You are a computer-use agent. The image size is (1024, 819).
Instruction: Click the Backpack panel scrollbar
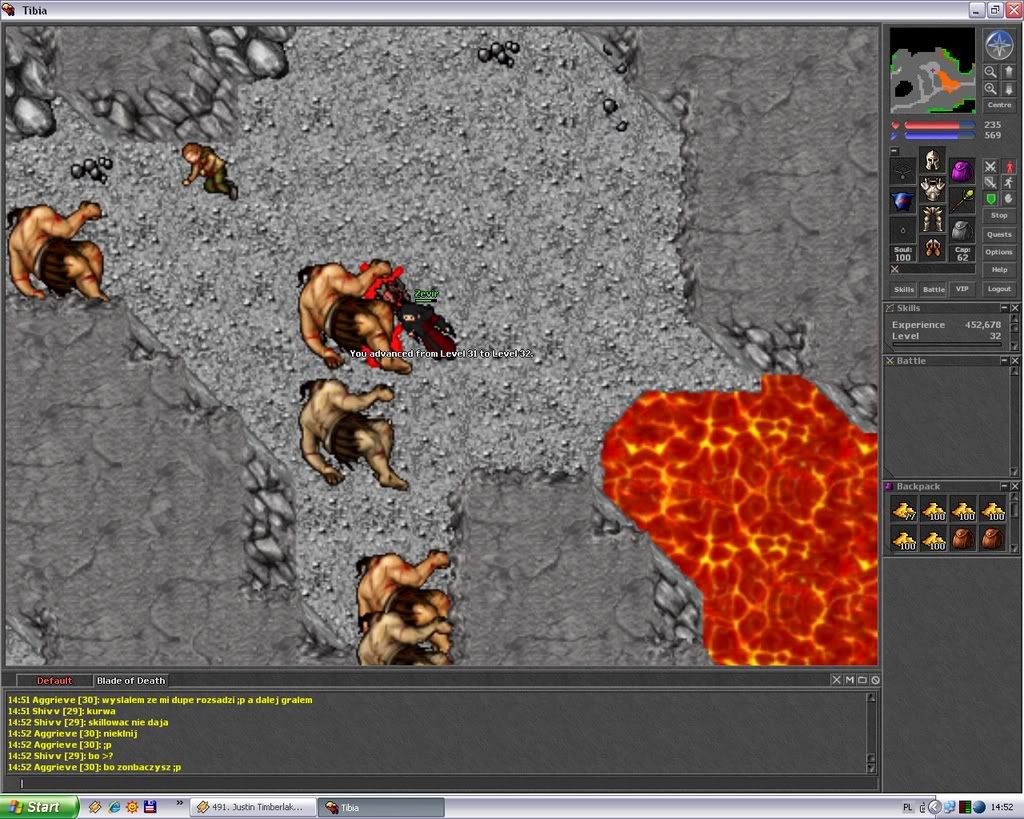1014,523
